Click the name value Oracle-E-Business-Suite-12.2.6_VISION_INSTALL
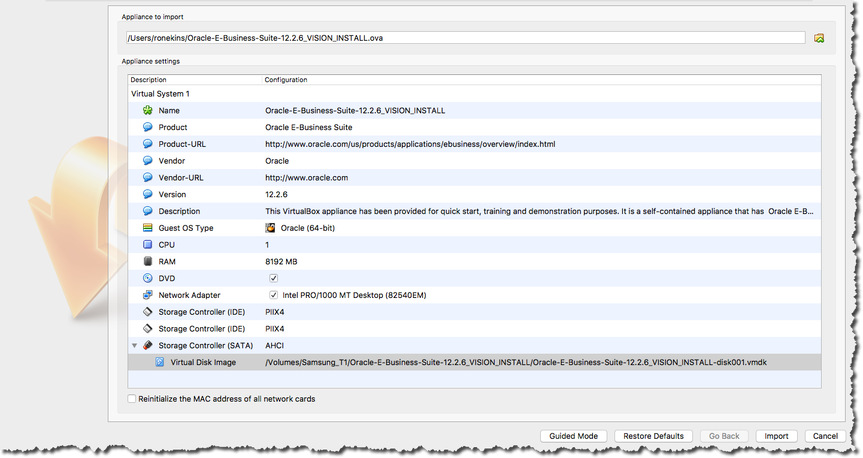863x458 pixels. [x=355, y=111]
